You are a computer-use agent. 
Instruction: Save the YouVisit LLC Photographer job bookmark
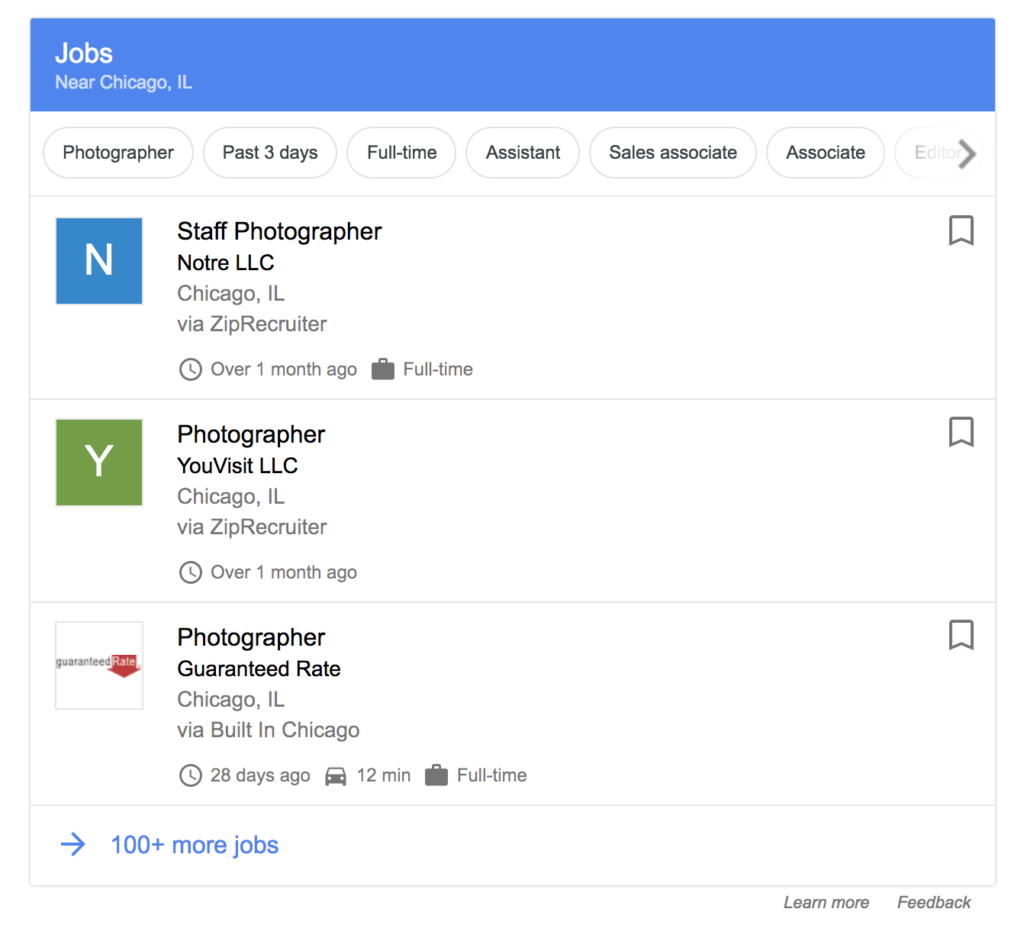[x=960, y=433]
